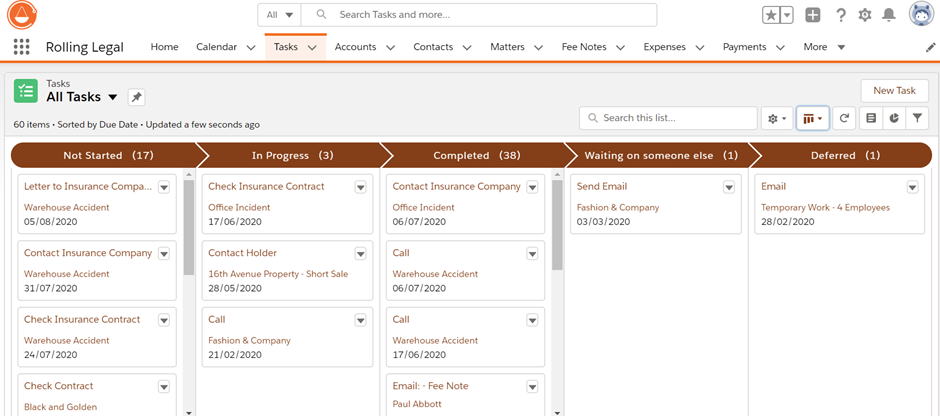Click New Task button
The width and height of the screenshot is (940, 416).
894,91
